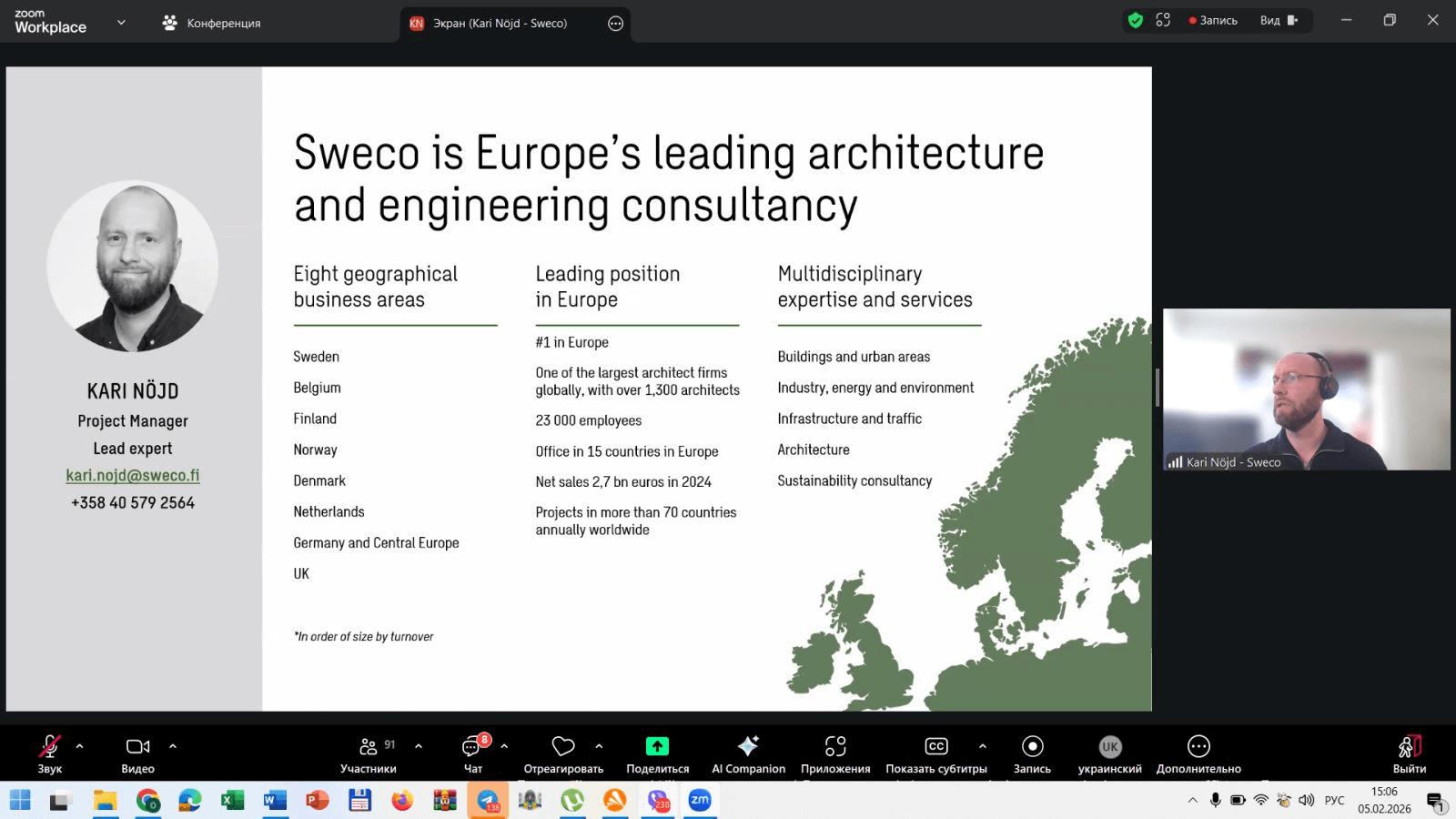Unmute the microphone with Звук button
Screen dimensions: 1456x819
pyautogui.click(x=49, y=748)
